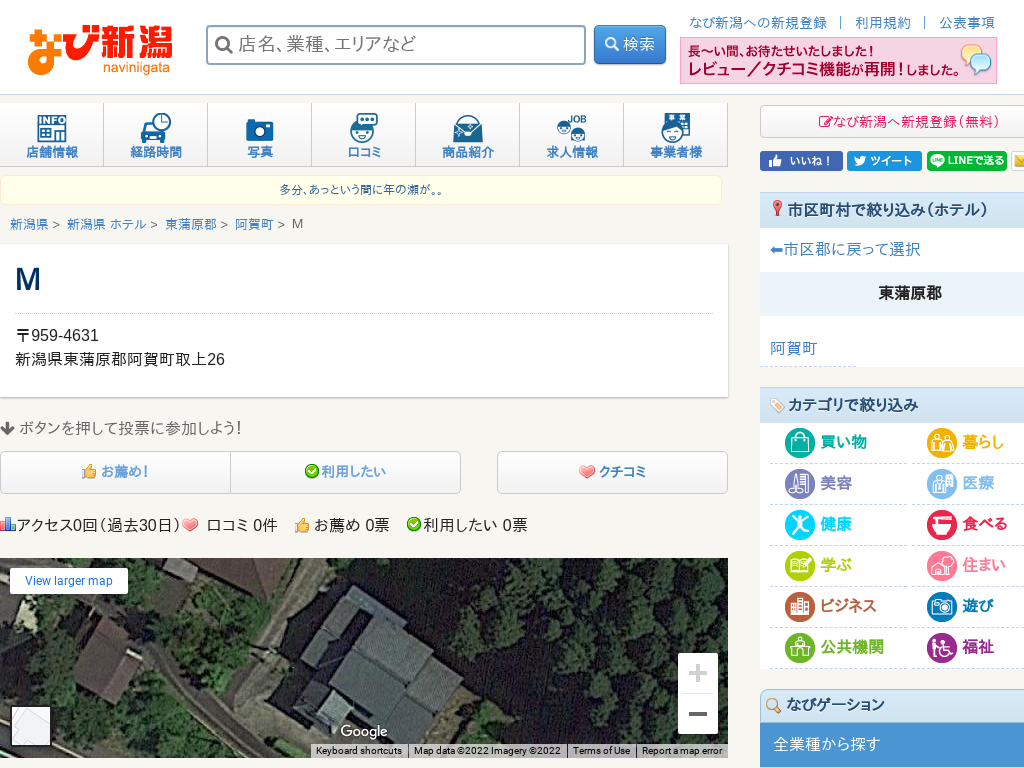Open the 口コミ speech-bubble face tab
This screenshot has height=768, width=1024.
click(x=364, y=135)
